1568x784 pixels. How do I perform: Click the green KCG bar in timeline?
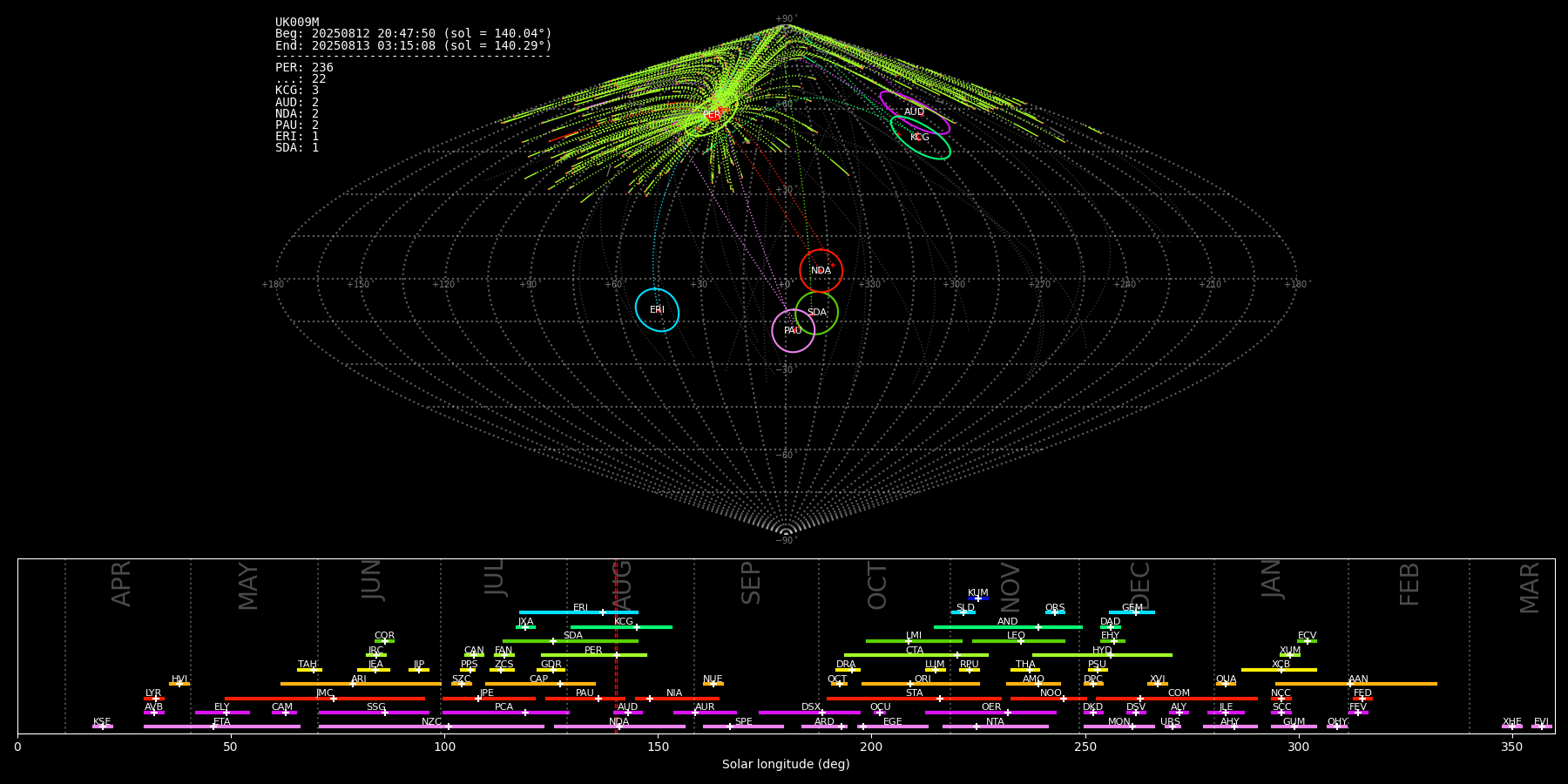point(621,626)
